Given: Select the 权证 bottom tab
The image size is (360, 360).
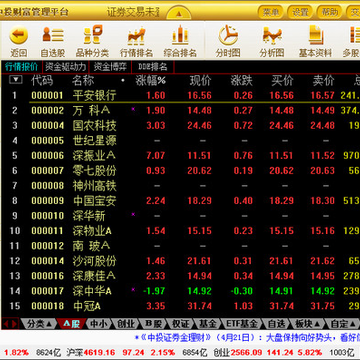Looking at the screenshot, I should click(x=181, y=324).
